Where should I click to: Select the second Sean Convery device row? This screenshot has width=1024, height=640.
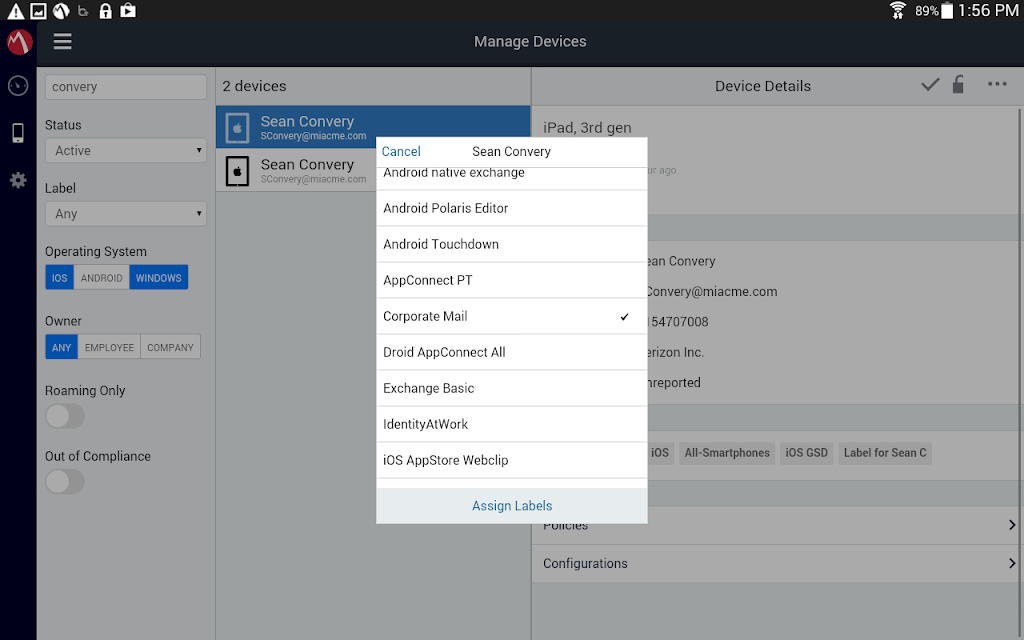(296, 170)
